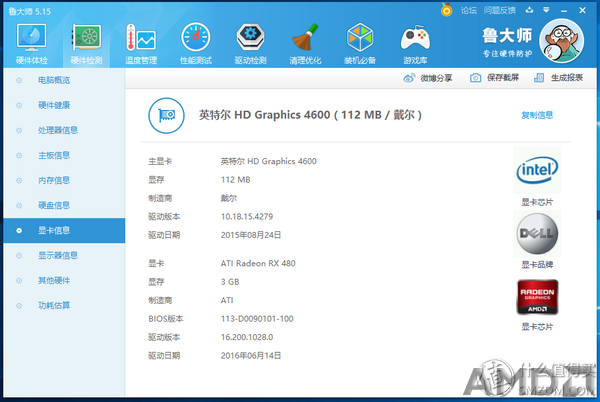Click the heading 英特尔 HD Graphics 4600 (112 MB / 戴尔)
Viewport: 600px width, 402px height.
(x=310, y=115)
